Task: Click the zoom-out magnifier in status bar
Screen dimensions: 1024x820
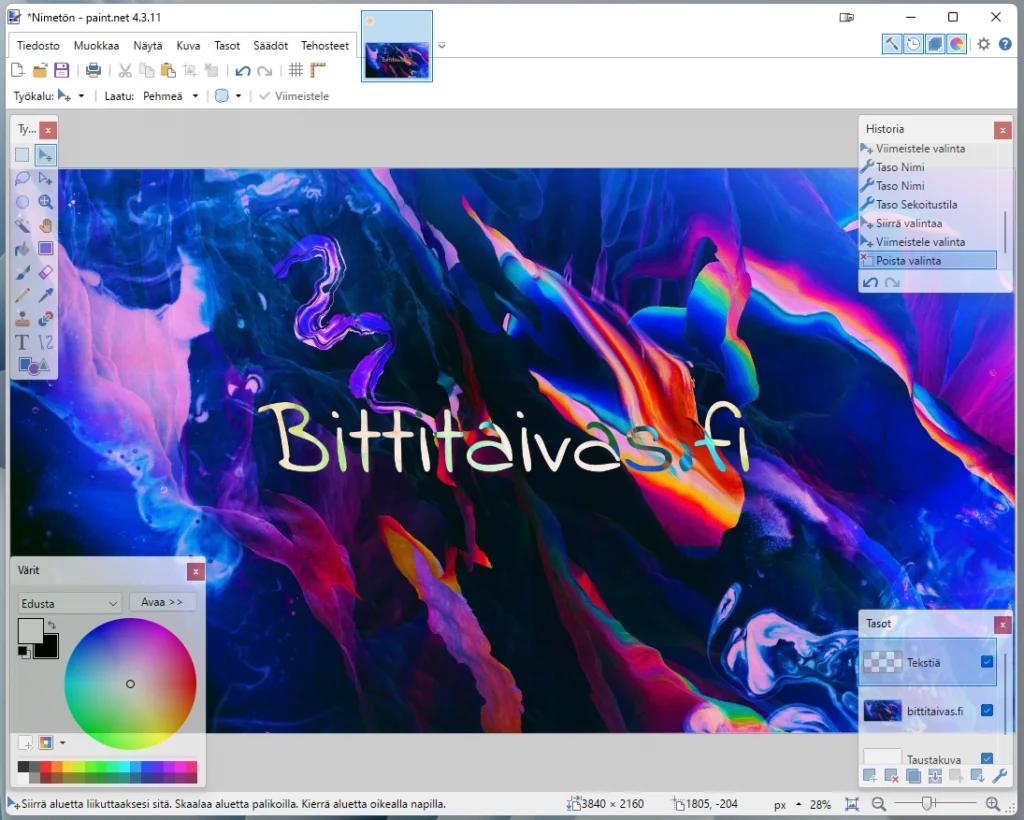Action: tap(879, 804)
